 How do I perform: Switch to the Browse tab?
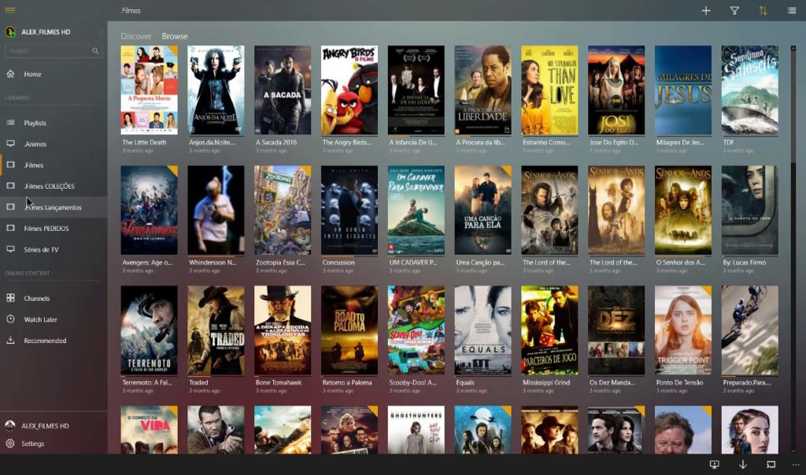[175, 36]
